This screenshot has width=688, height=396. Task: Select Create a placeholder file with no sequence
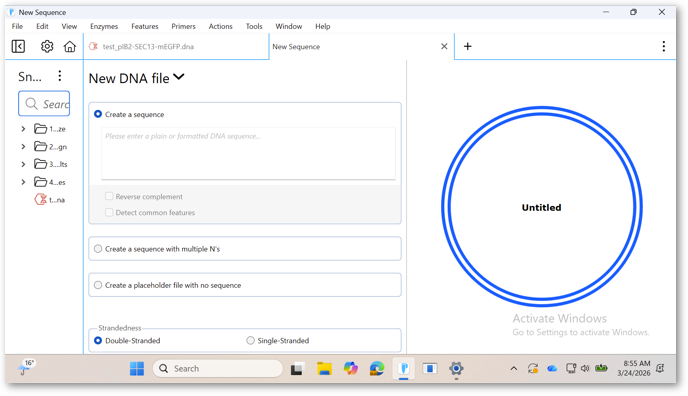pyautogui.click(x=98, y=285)
